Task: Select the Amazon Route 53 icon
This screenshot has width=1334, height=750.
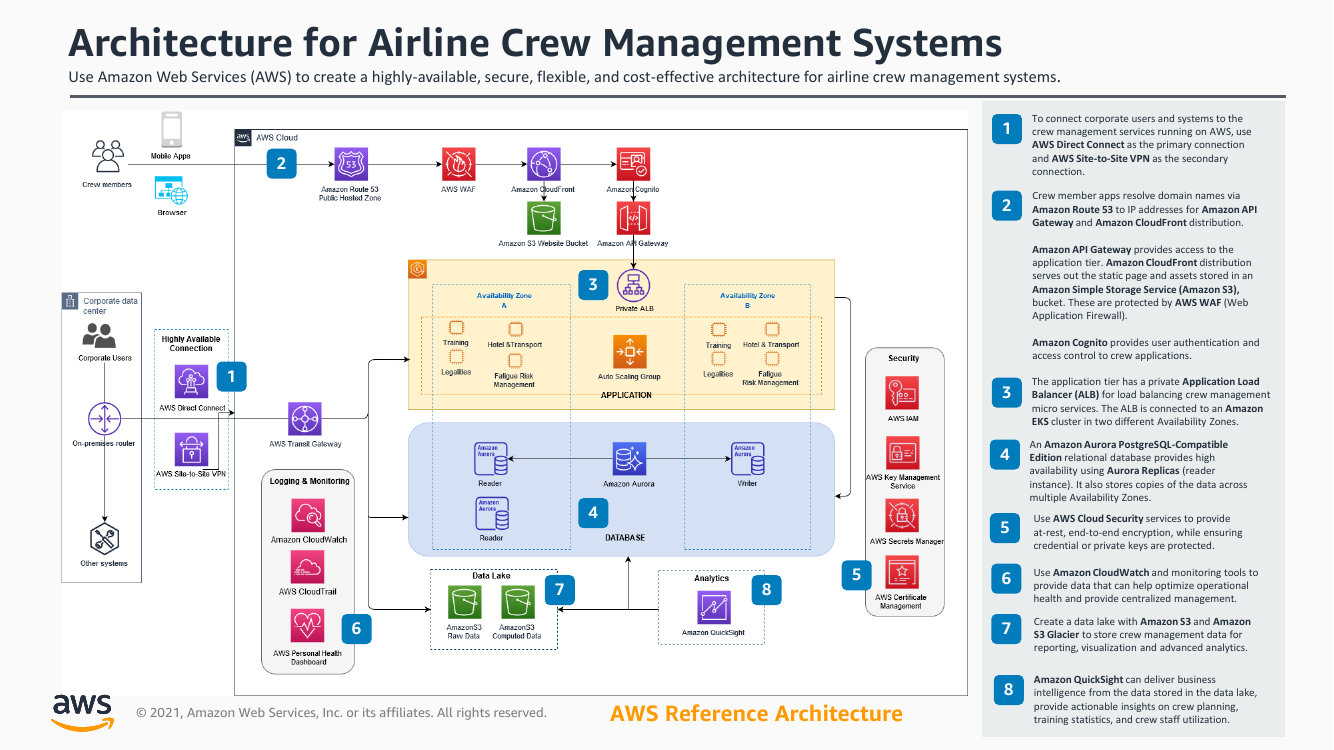Action: 350,164
